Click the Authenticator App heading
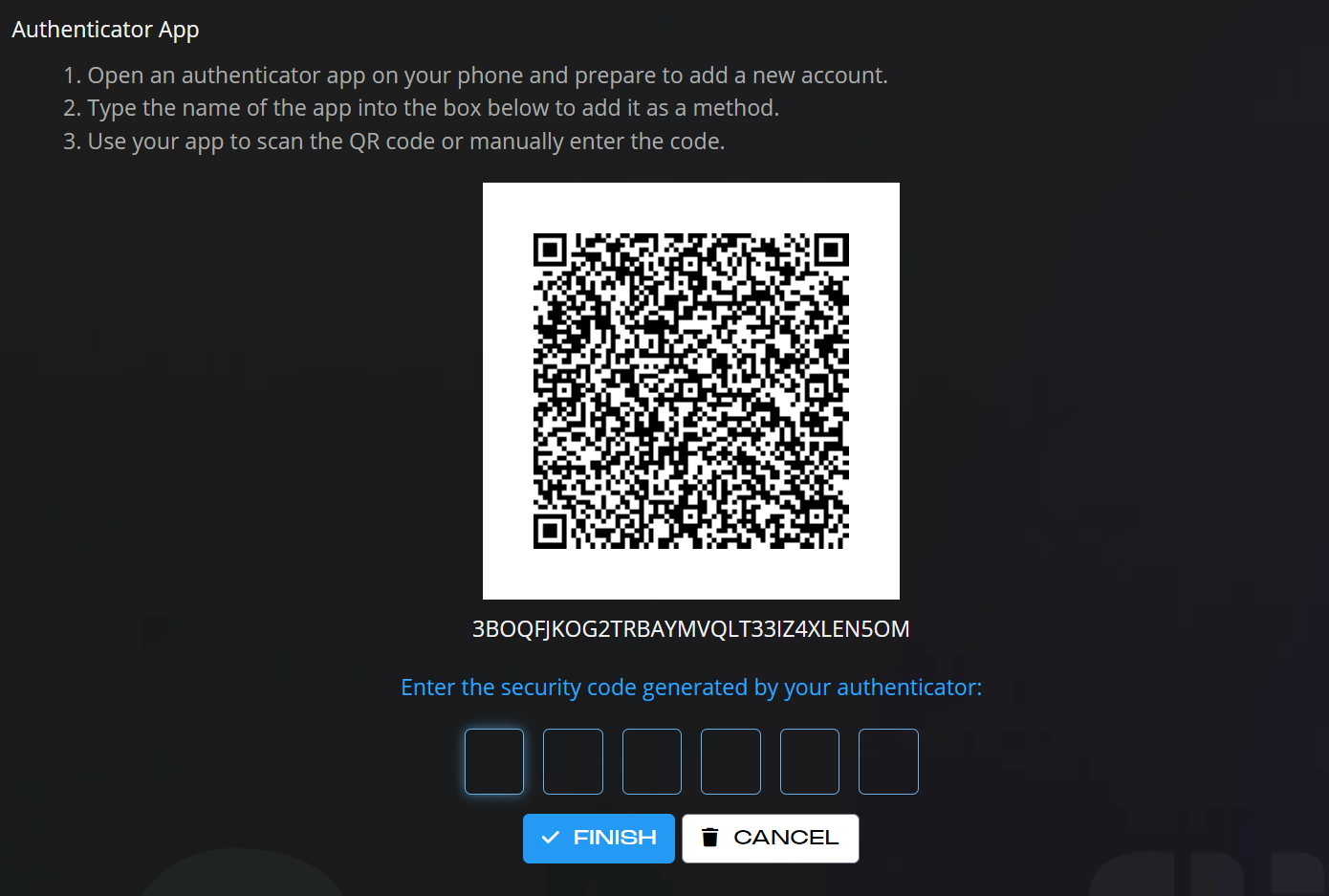This screenshot has height=896, width=1329. point(105,30)
